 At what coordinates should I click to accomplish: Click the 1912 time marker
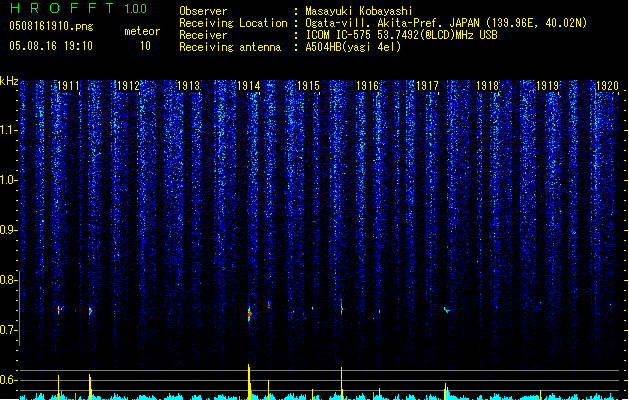pyautogui.click(x=128, y=86)
